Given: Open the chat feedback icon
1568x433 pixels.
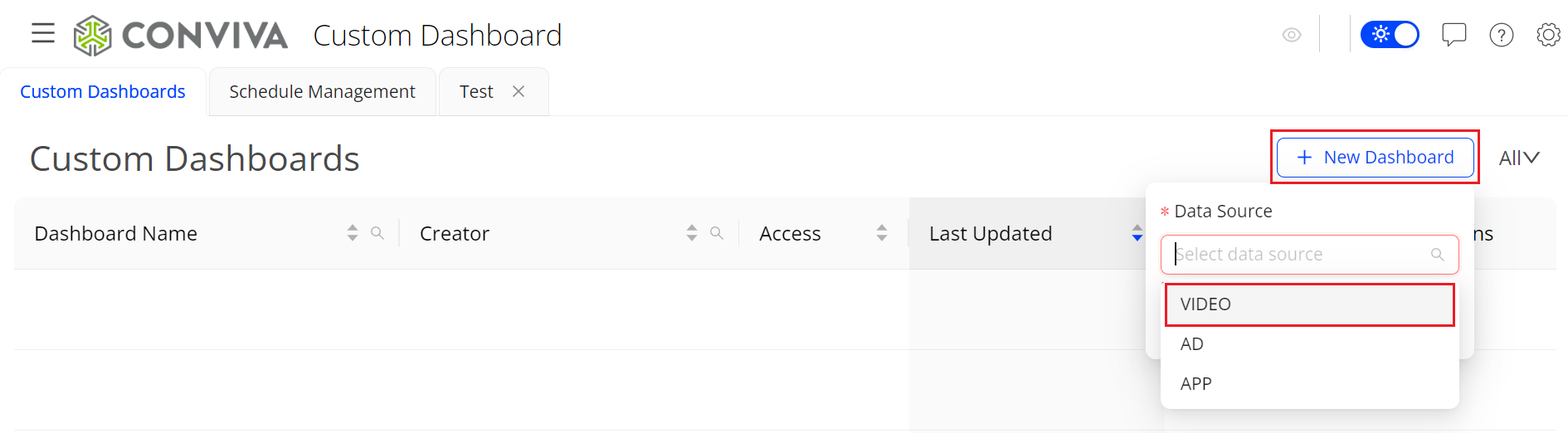Looking at the screenshot, I should pos(1454,35).
